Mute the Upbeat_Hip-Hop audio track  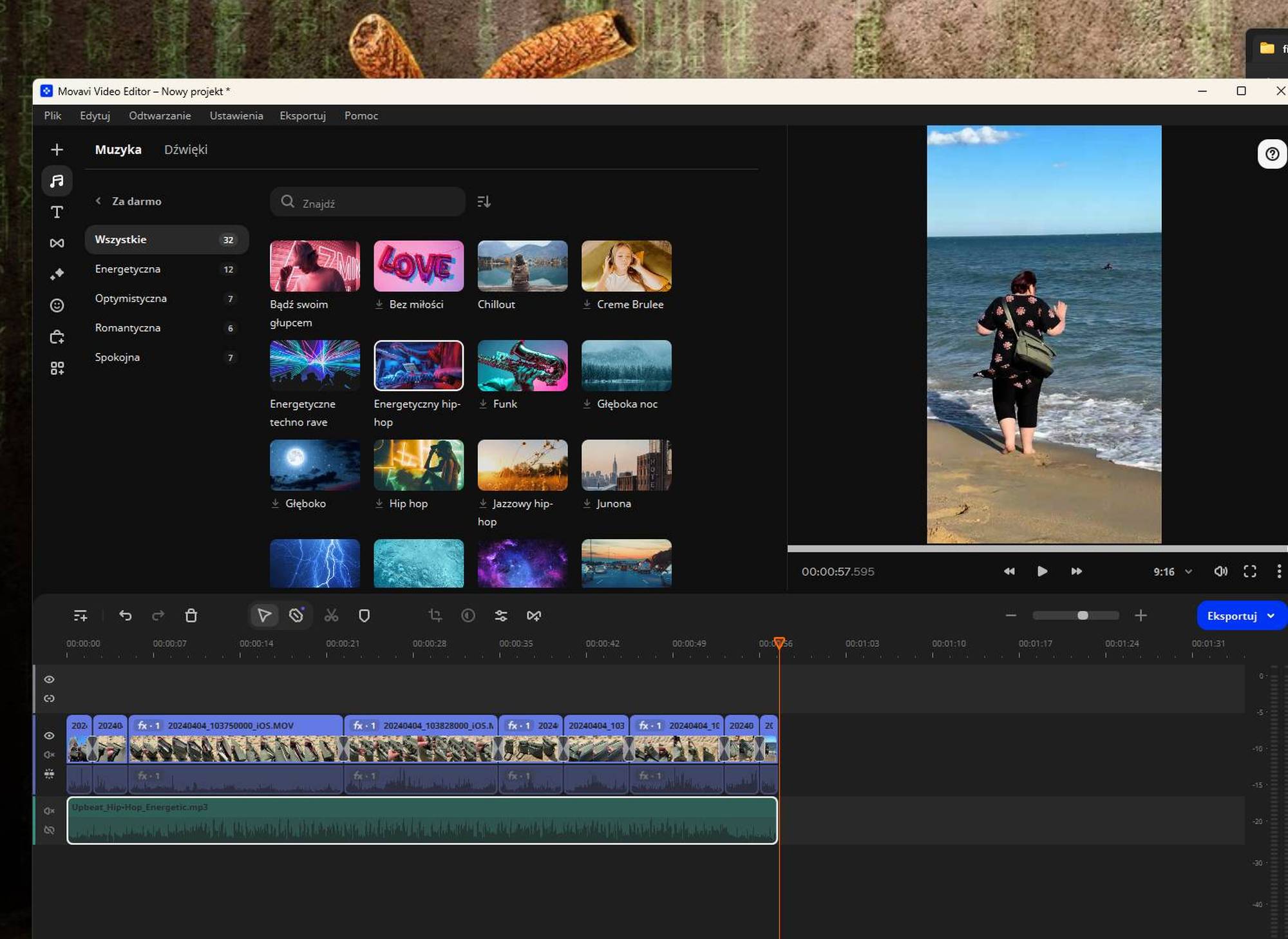(49, 811)
